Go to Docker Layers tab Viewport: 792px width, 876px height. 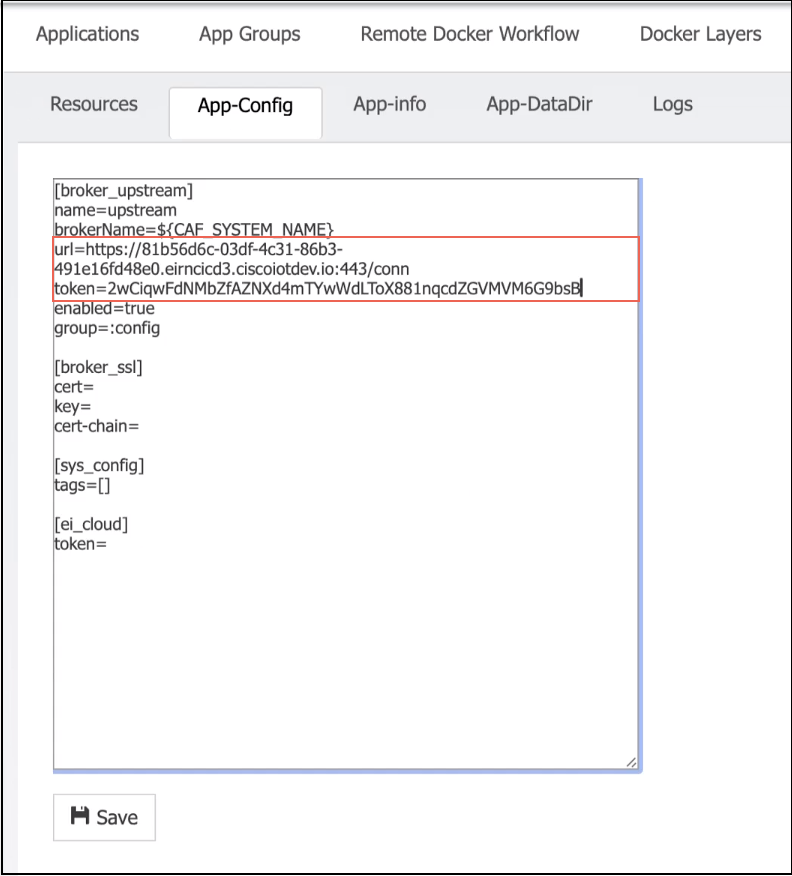[x=700, y=34]
